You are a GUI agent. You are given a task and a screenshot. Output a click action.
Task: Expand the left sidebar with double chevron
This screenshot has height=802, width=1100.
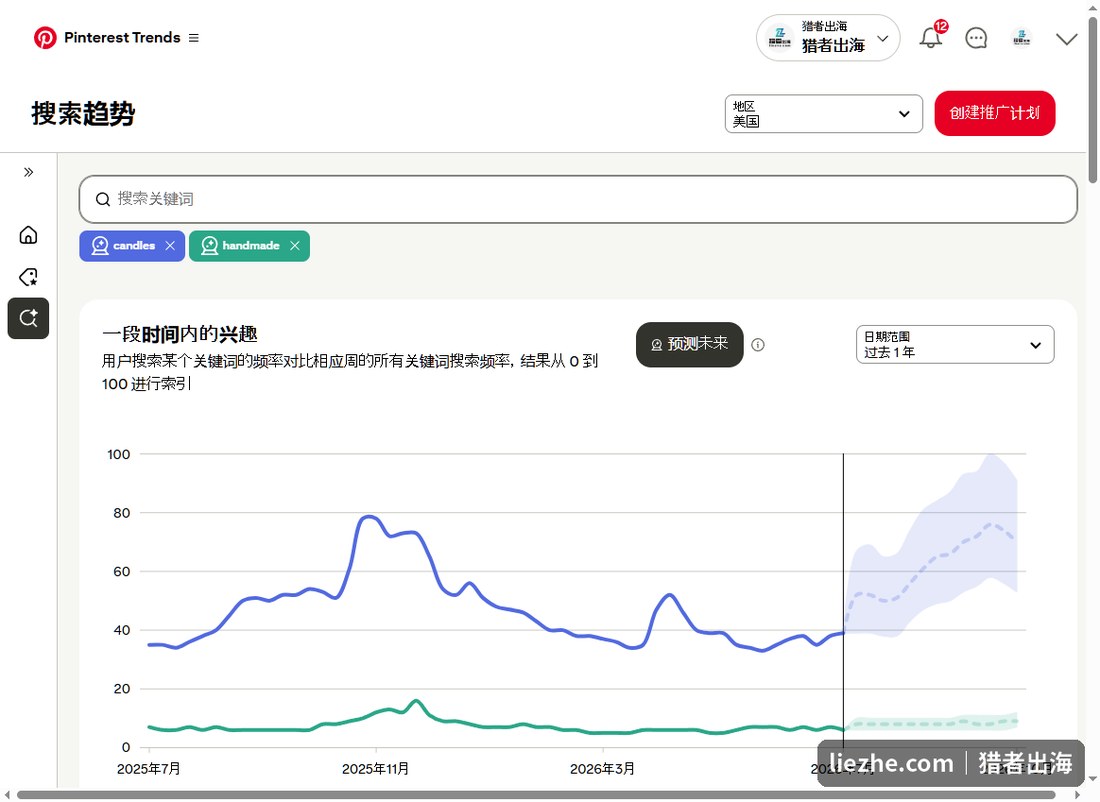pyautogui.click(x=29, y=172)
